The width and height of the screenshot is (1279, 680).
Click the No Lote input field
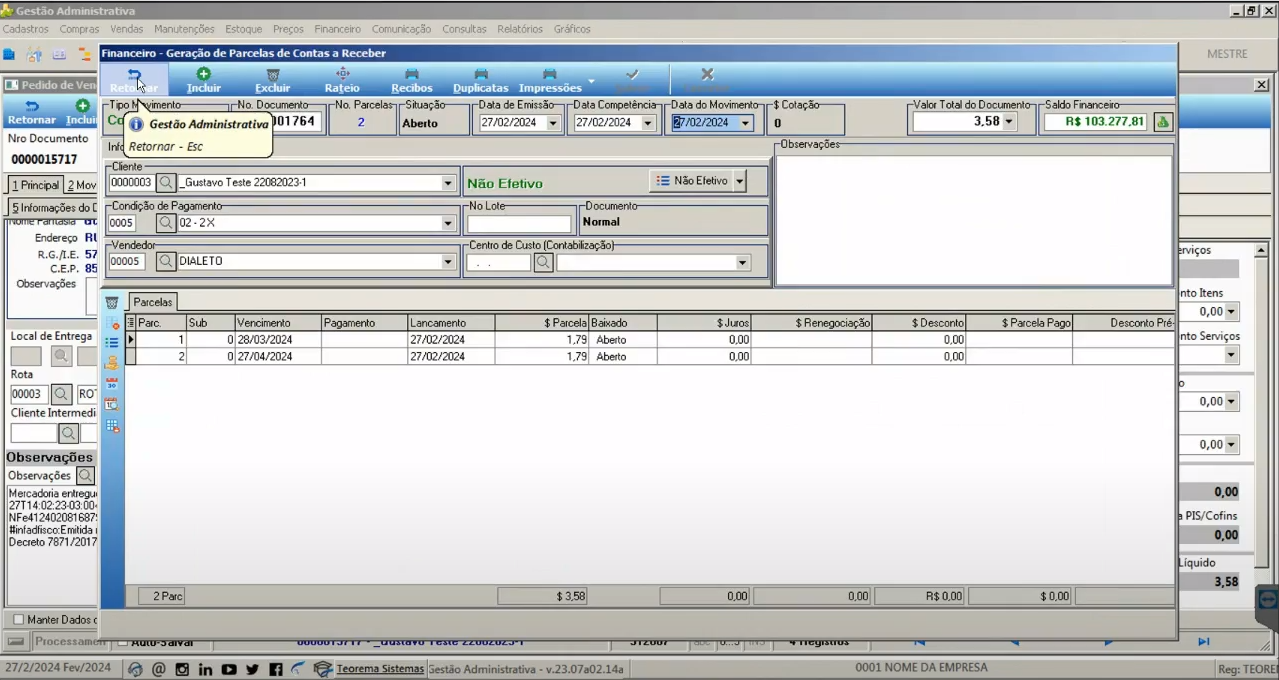coord(519,223)
